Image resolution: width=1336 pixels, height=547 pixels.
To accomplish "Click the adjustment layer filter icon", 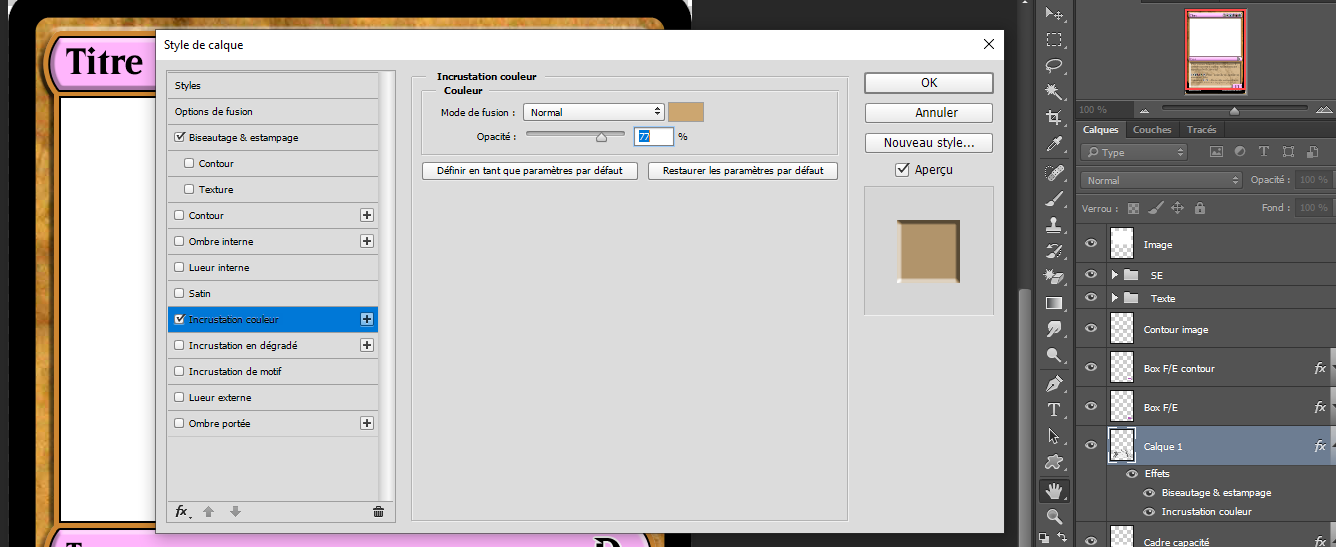I will click(x=1240, y=152).
